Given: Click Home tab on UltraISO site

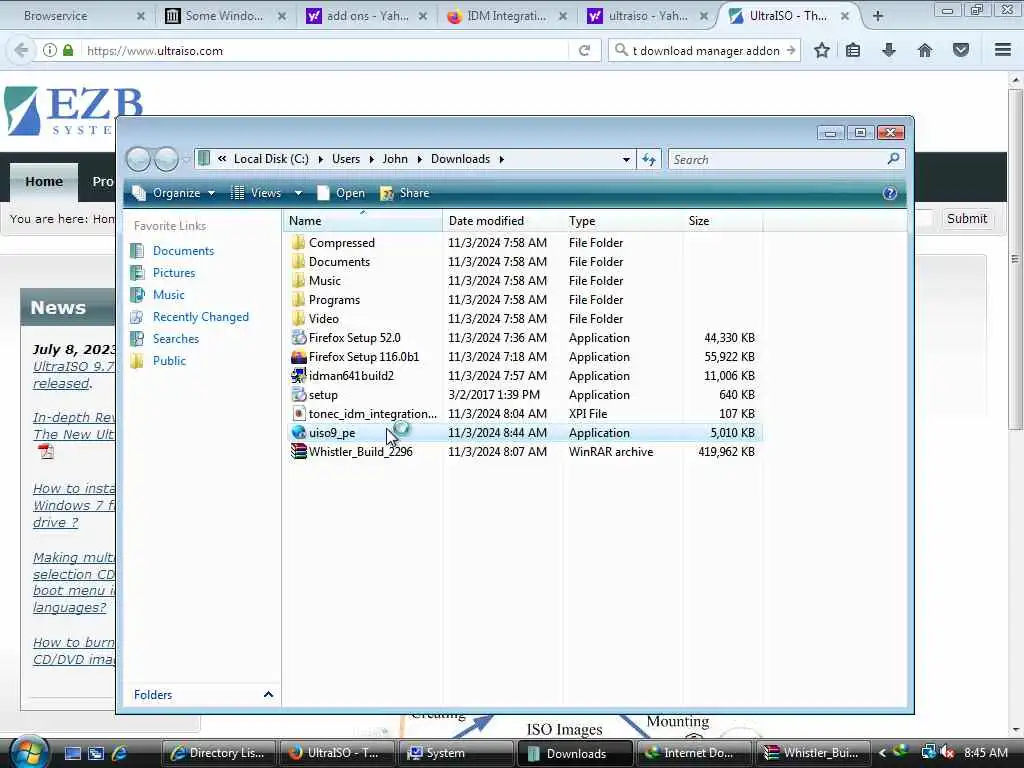Looking at the screenshot, I should coord(44,182).
